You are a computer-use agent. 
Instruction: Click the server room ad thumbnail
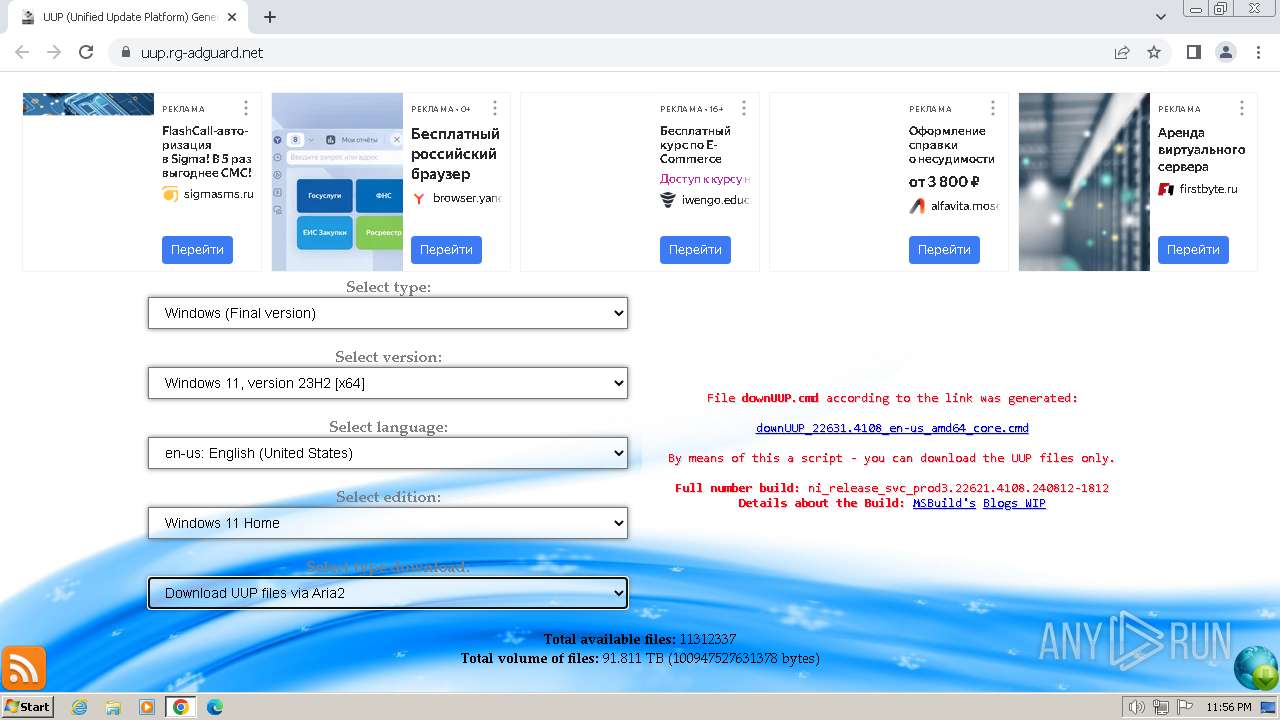tap(1084, 182)
